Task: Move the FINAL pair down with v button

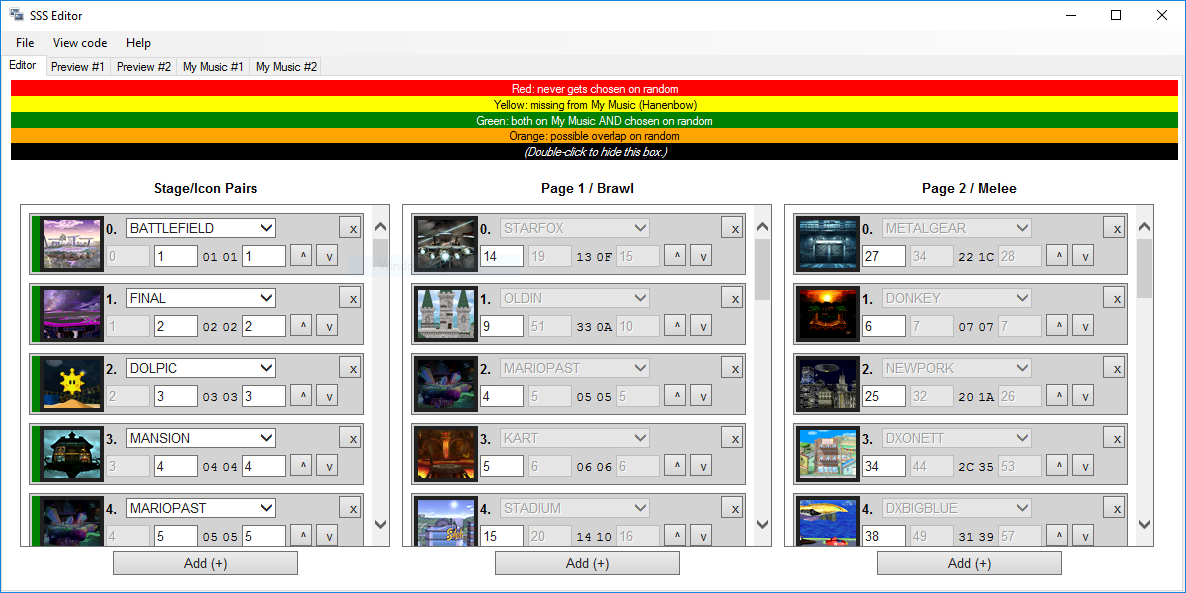Action: coord(327,326)
